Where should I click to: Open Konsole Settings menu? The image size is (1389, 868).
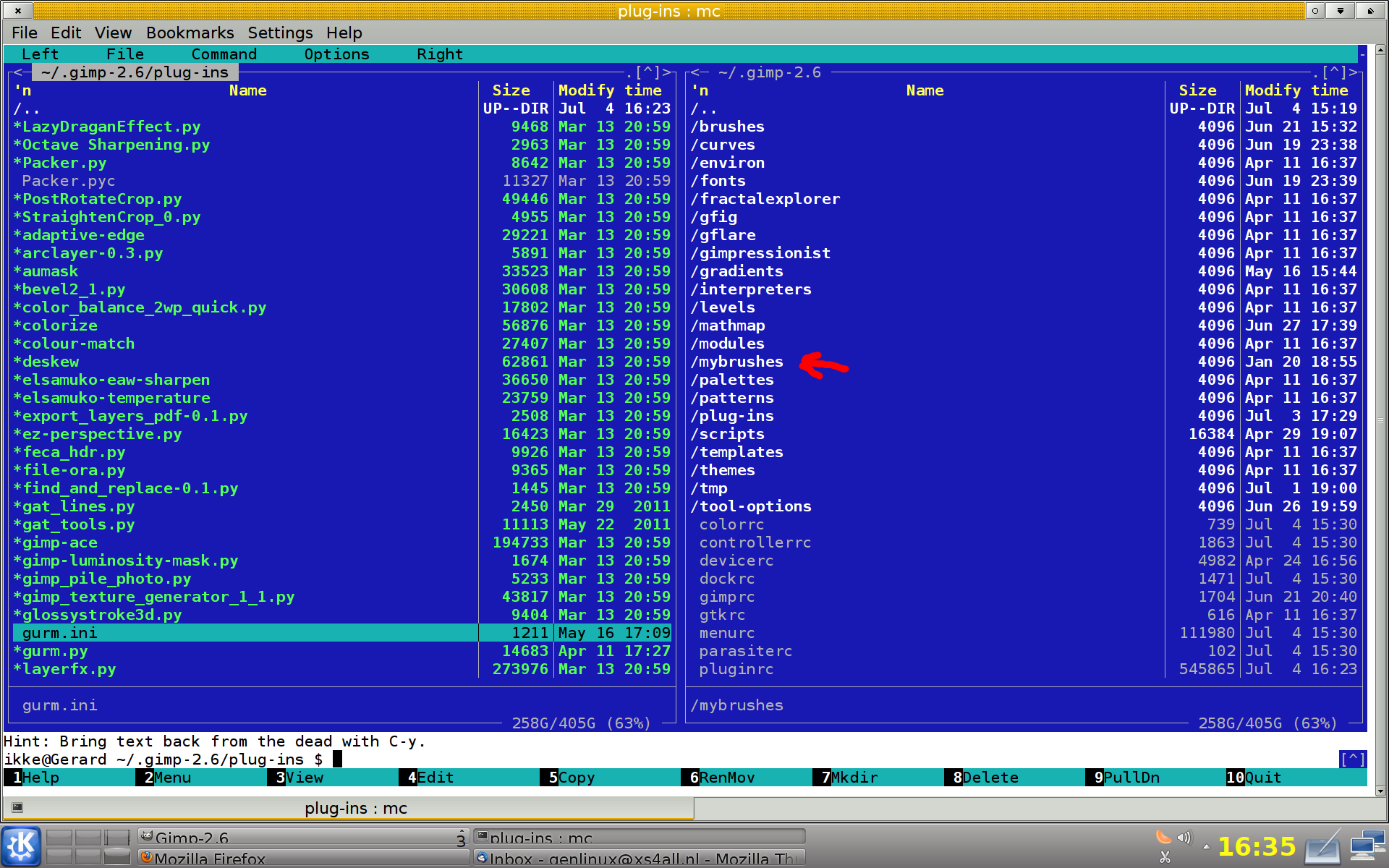pos(280,33)
